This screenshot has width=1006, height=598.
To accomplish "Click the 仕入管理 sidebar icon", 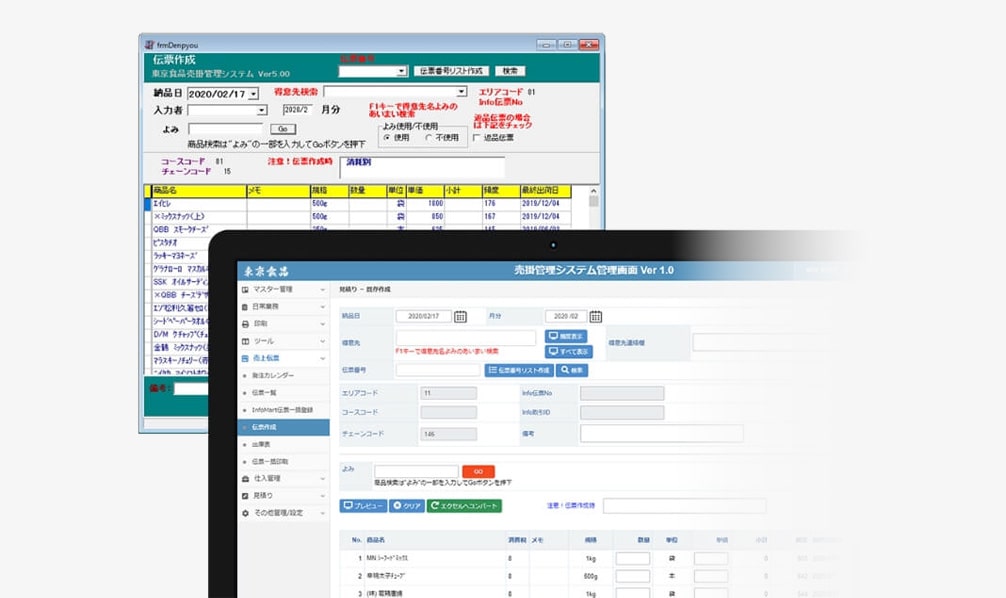I will coord(246,479).
